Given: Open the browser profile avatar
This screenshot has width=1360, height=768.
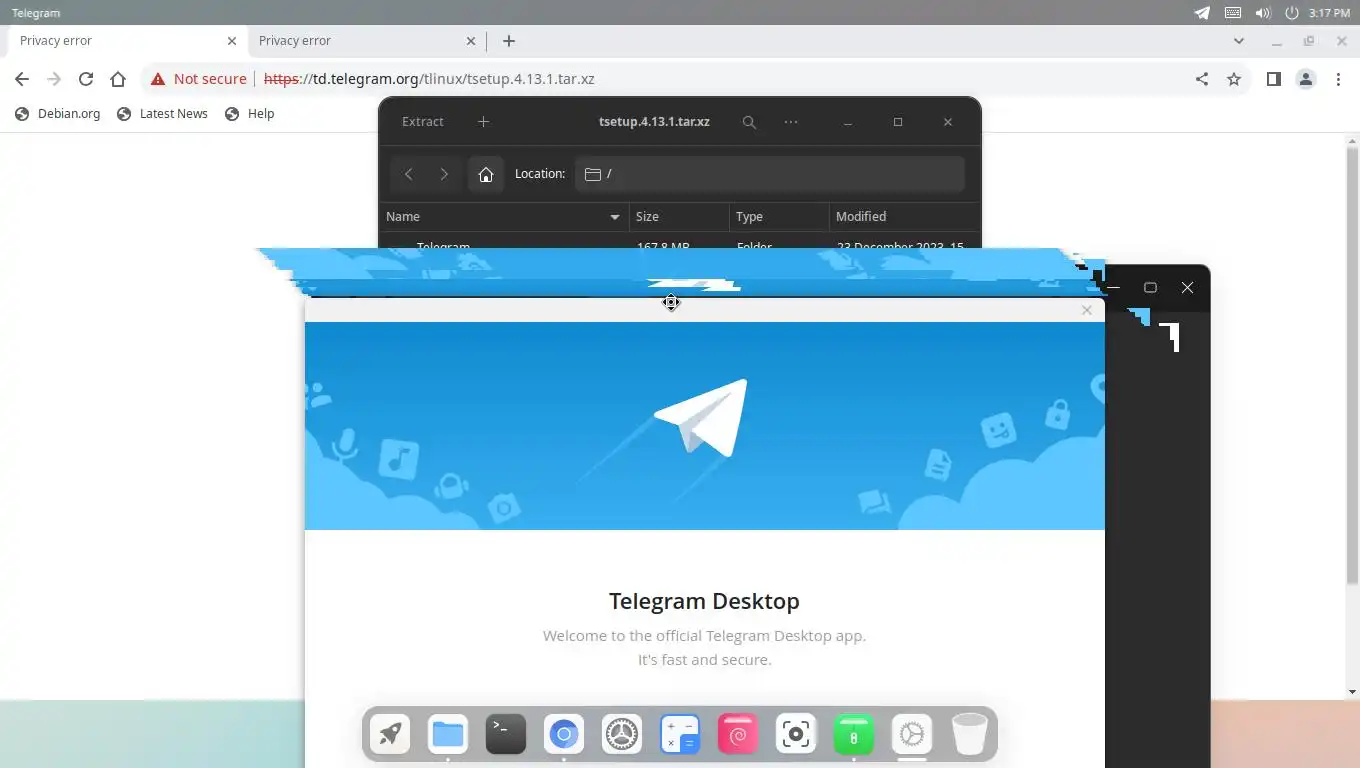Looking at the screenshot, I should 1305,79.
